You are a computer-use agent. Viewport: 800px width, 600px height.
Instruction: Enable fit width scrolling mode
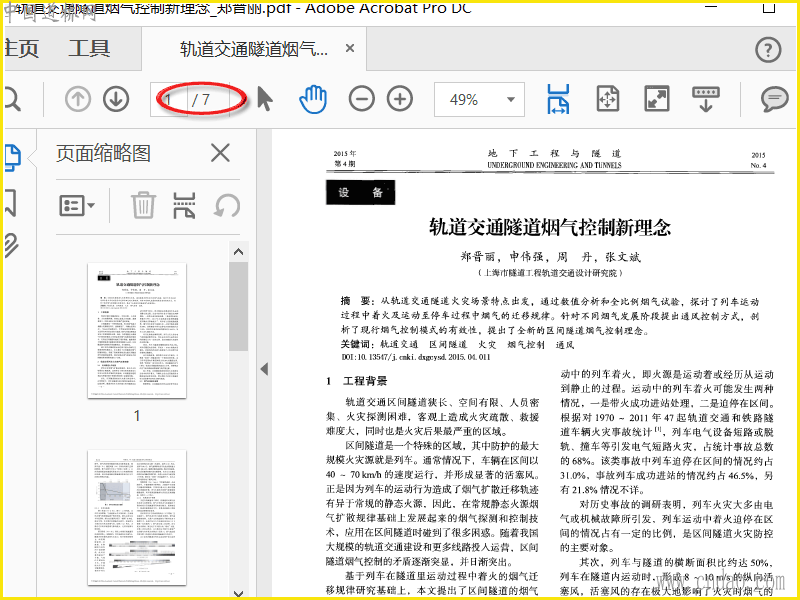tap(559, 99)
